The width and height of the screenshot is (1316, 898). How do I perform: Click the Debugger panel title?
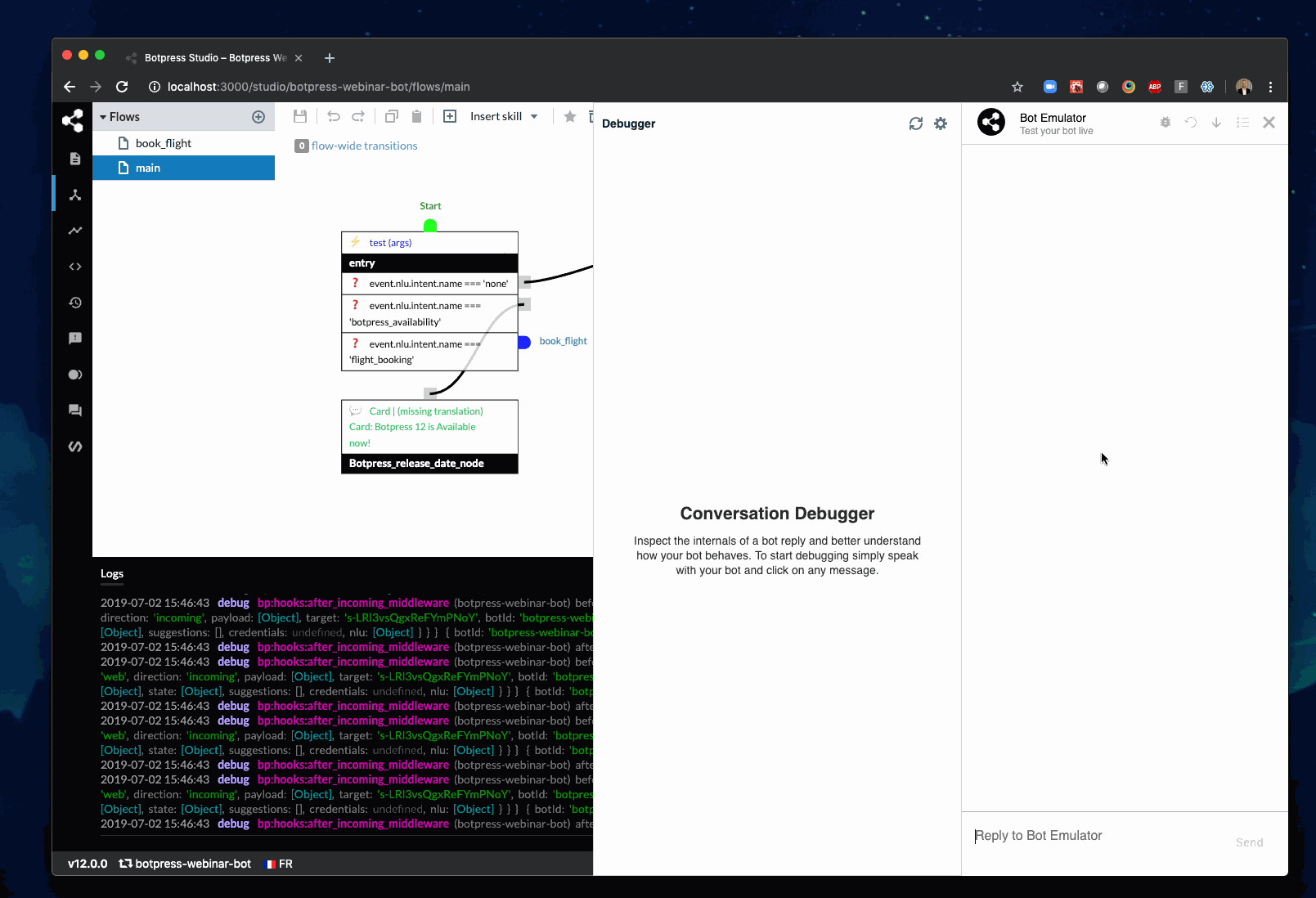coord(628,123)
